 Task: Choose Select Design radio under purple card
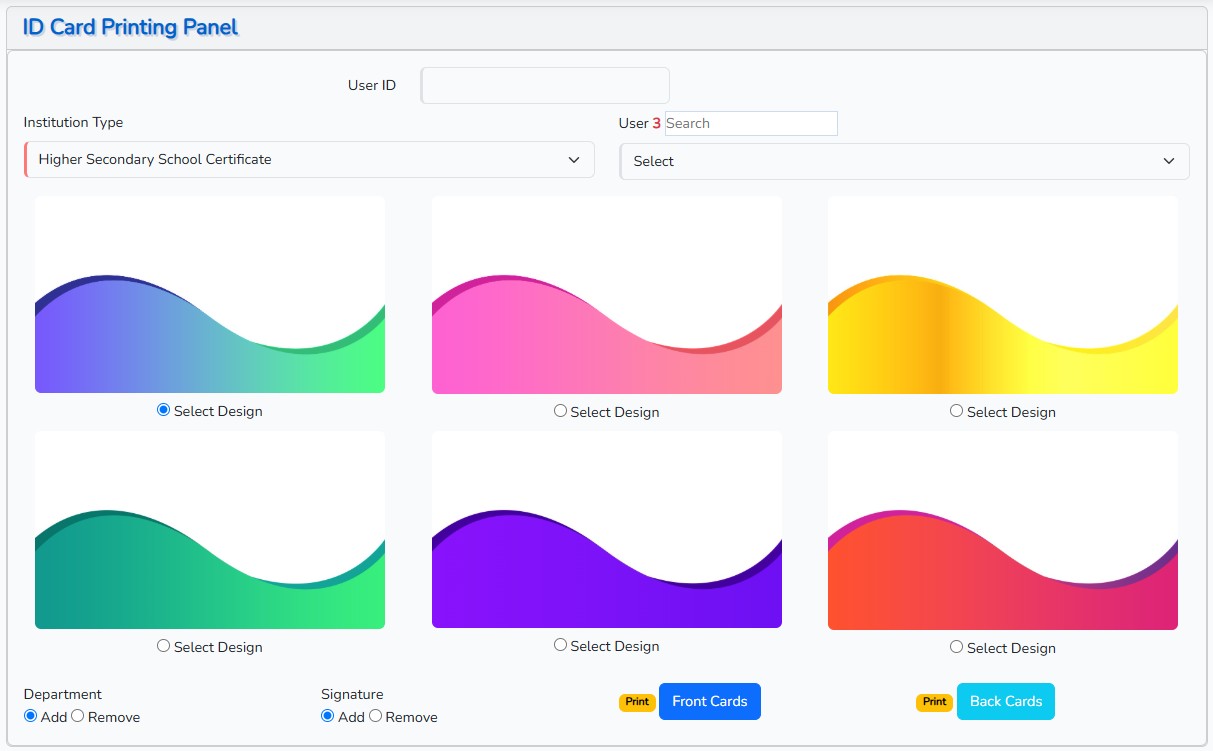(x=560, y=645)
